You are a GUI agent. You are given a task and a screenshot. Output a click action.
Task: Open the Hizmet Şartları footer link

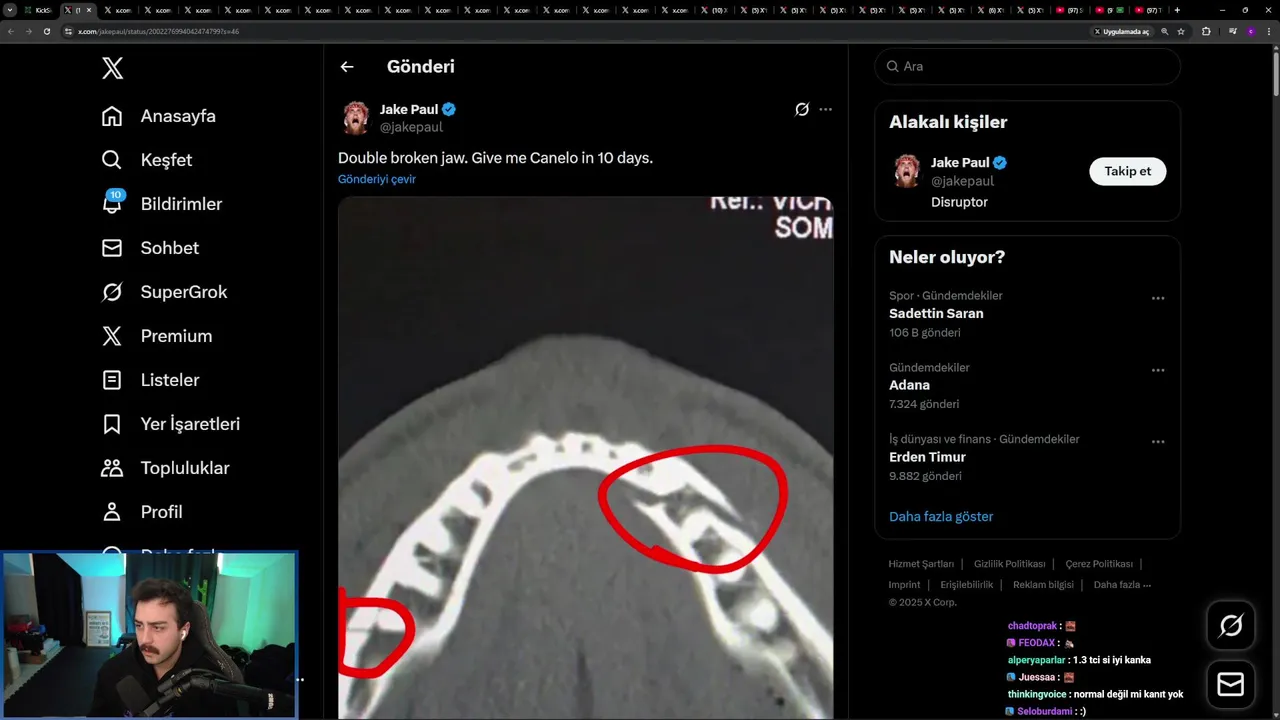click(x=921, y=564)
